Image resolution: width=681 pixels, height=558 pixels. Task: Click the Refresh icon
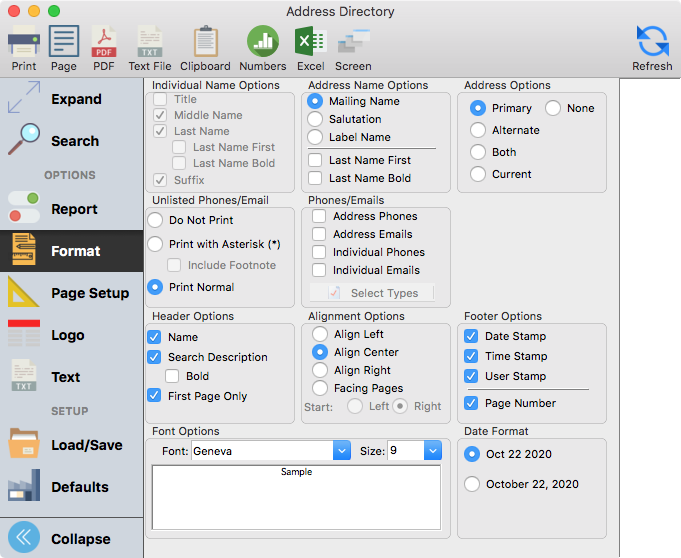(x=652, y=46)
